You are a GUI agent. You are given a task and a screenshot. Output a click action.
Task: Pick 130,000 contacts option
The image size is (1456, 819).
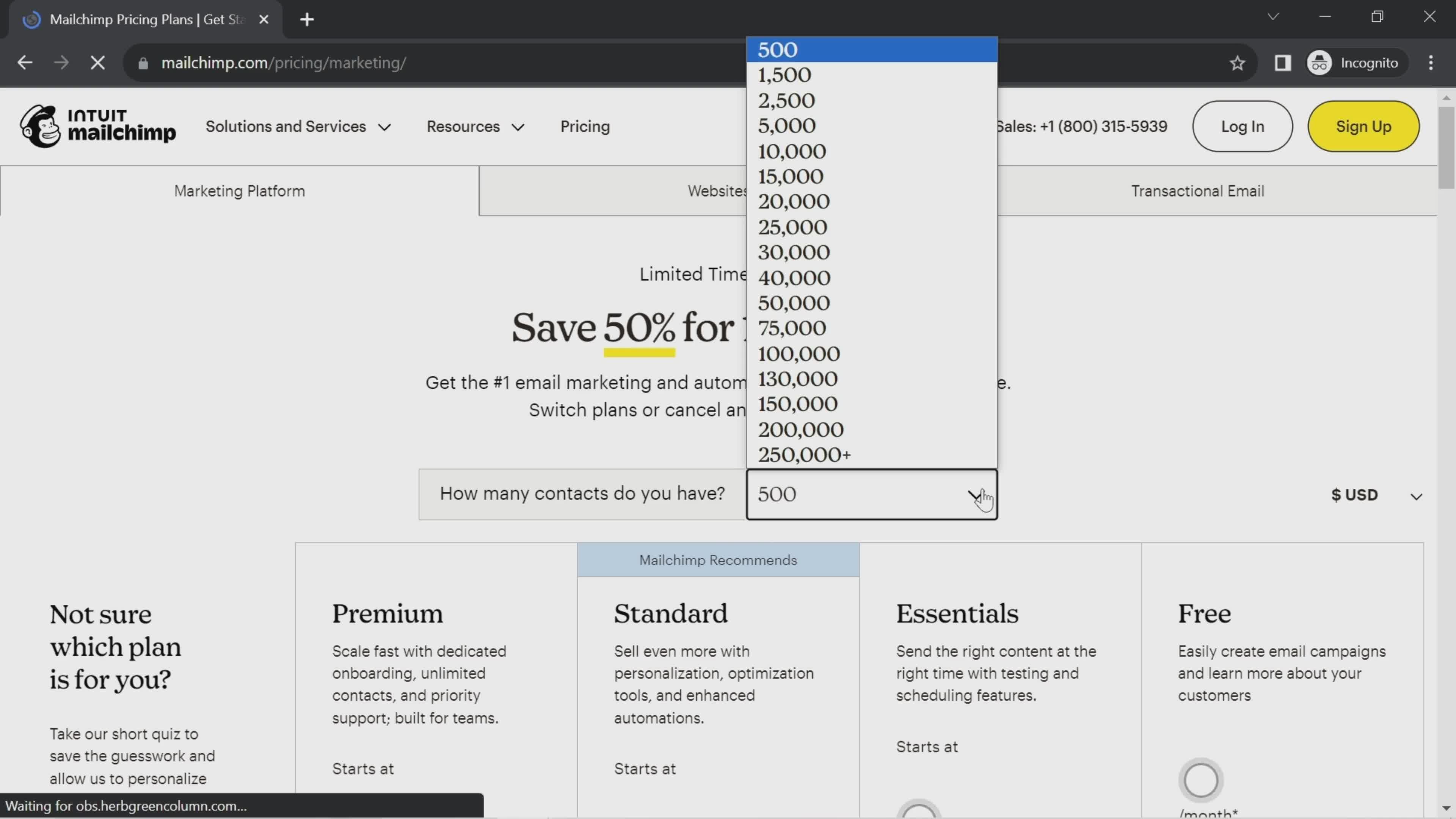(872, 379)
